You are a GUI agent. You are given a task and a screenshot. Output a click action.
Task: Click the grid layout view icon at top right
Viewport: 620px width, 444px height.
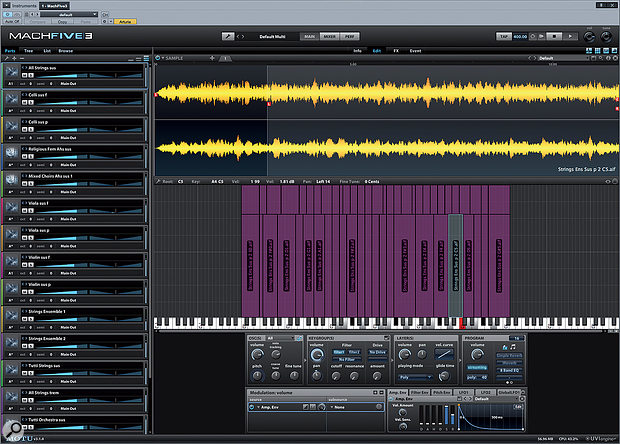(x=597, y=51)
